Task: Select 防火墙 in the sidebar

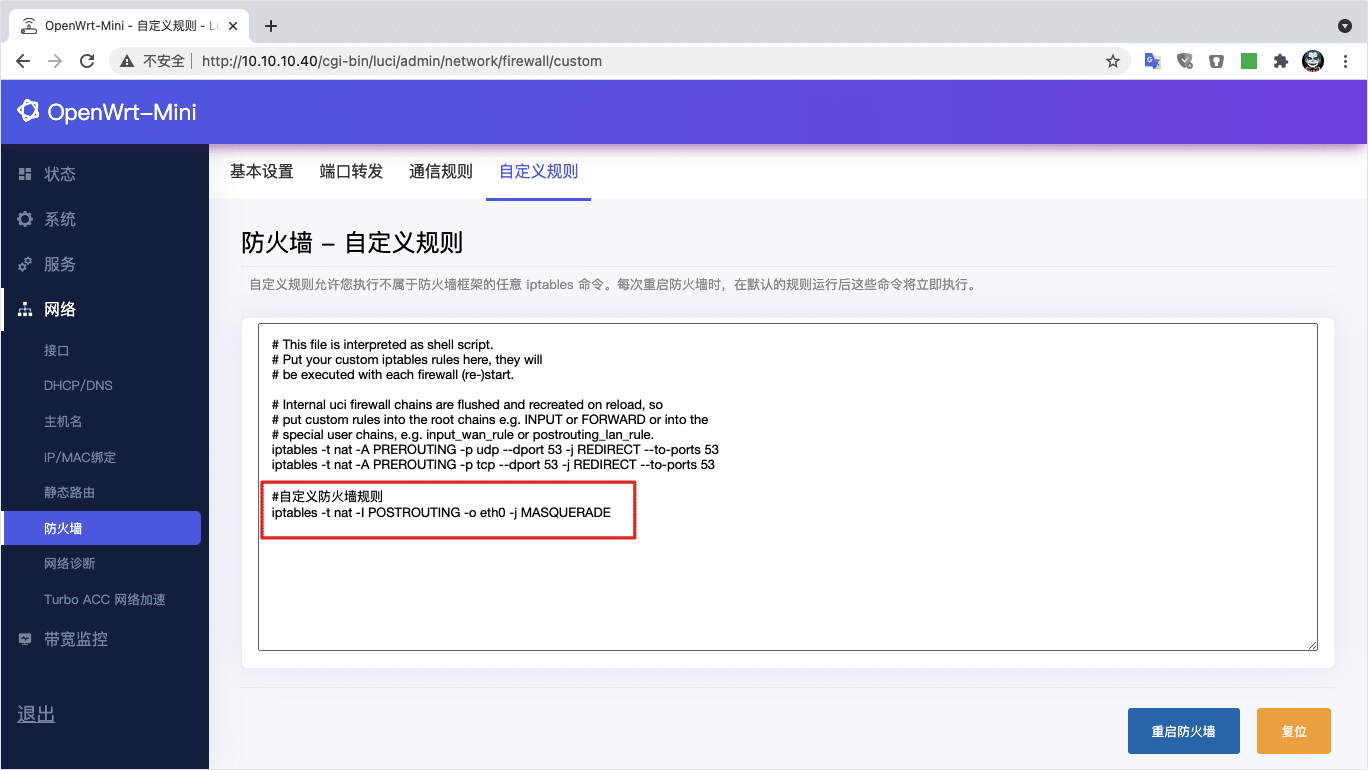Action: (102, 528)
